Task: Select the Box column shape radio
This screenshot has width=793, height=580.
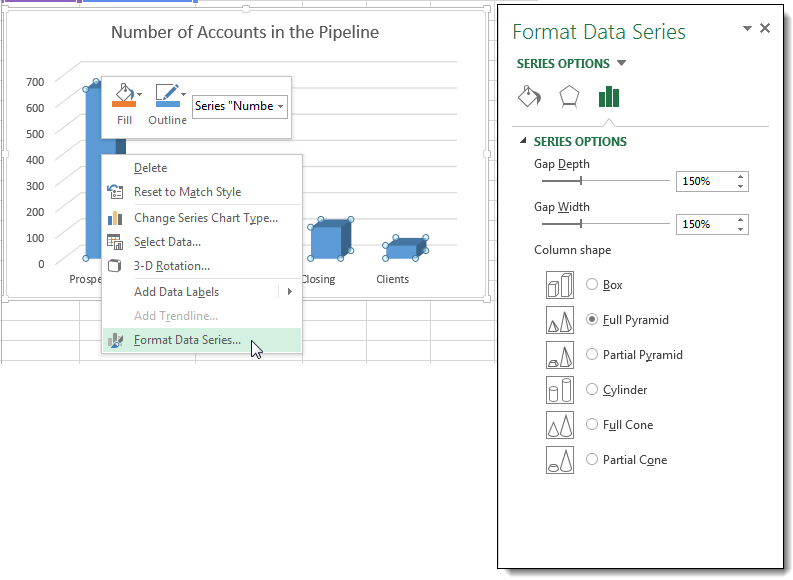Action: pyautogui.click(x=592, y=284)
